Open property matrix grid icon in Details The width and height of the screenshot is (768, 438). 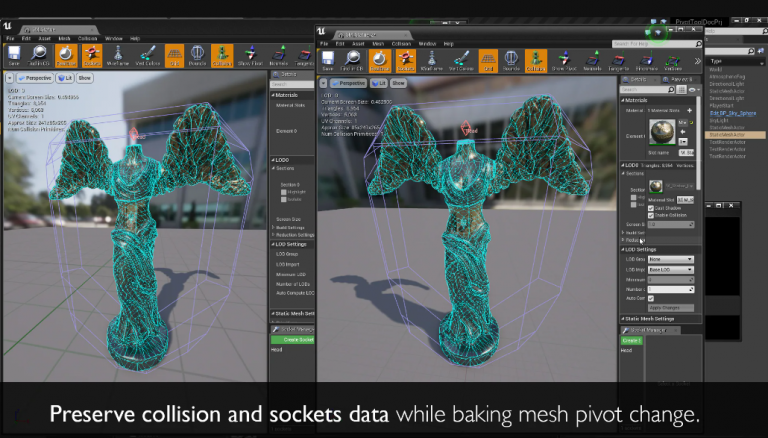point(681,90)
